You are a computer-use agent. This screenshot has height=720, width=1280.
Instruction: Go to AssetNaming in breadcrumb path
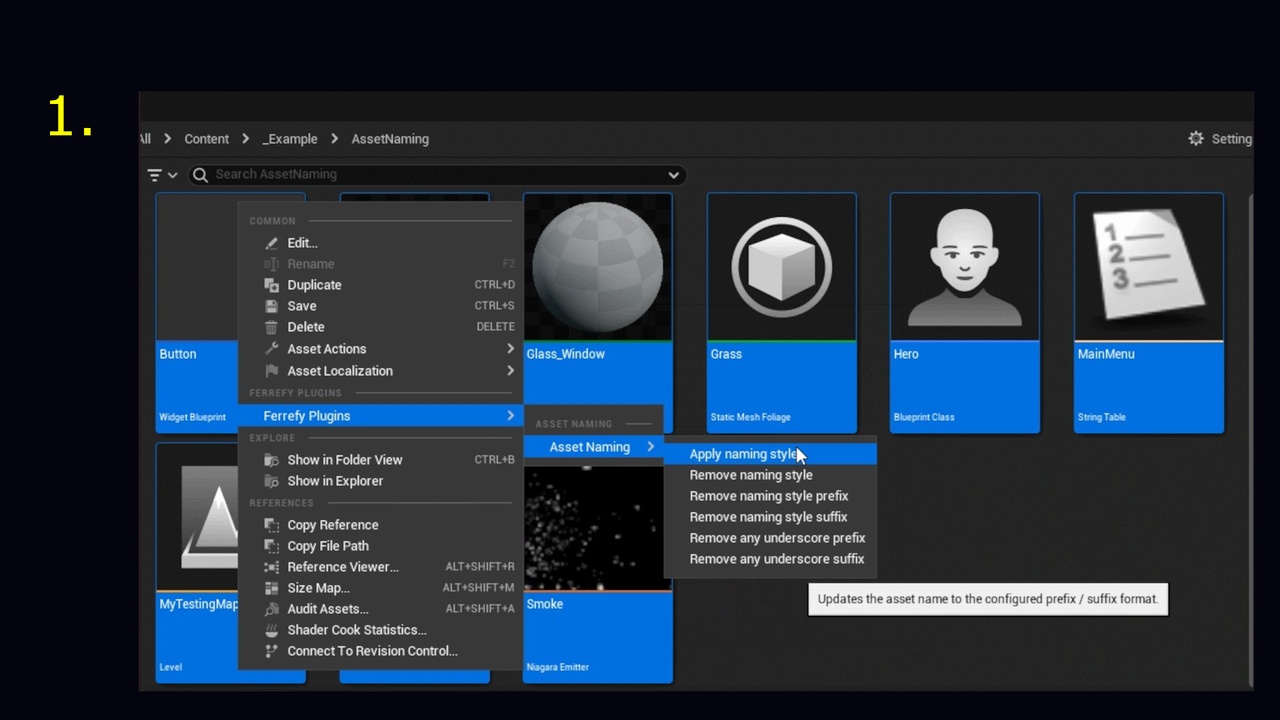pyautogui.click(x=390, y=139)
